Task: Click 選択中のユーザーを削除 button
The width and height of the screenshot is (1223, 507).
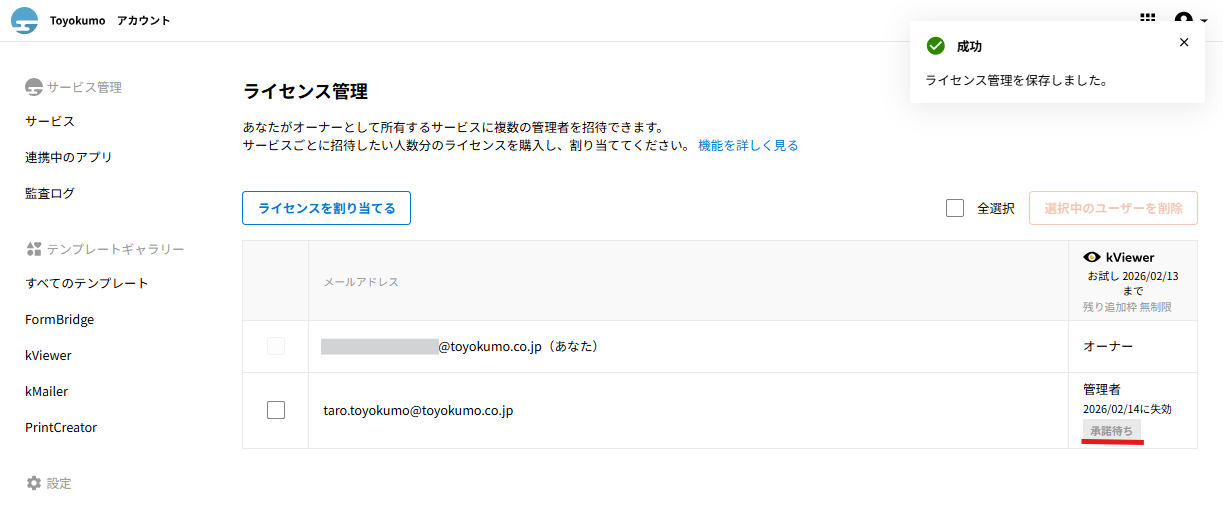Action: point(1113,208)
